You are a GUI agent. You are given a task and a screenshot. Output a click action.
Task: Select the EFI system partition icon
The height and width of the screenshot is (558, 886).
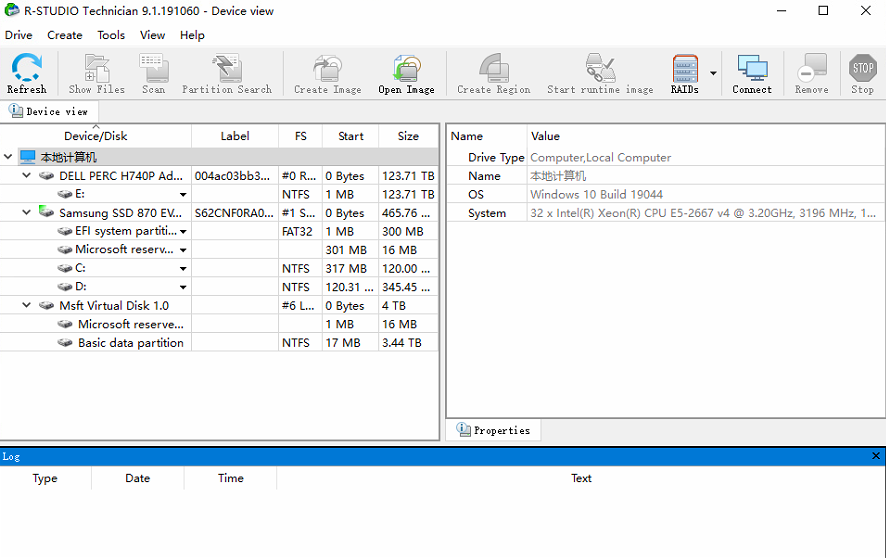tap(65, 232)
